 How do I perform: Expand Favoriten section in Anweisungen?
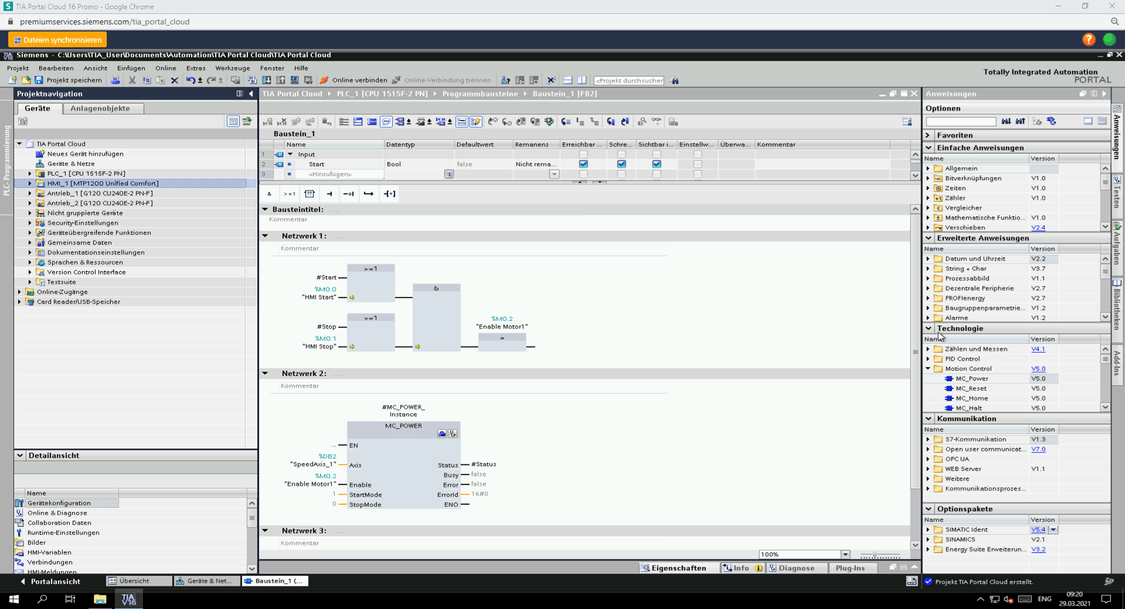(928, 135)
